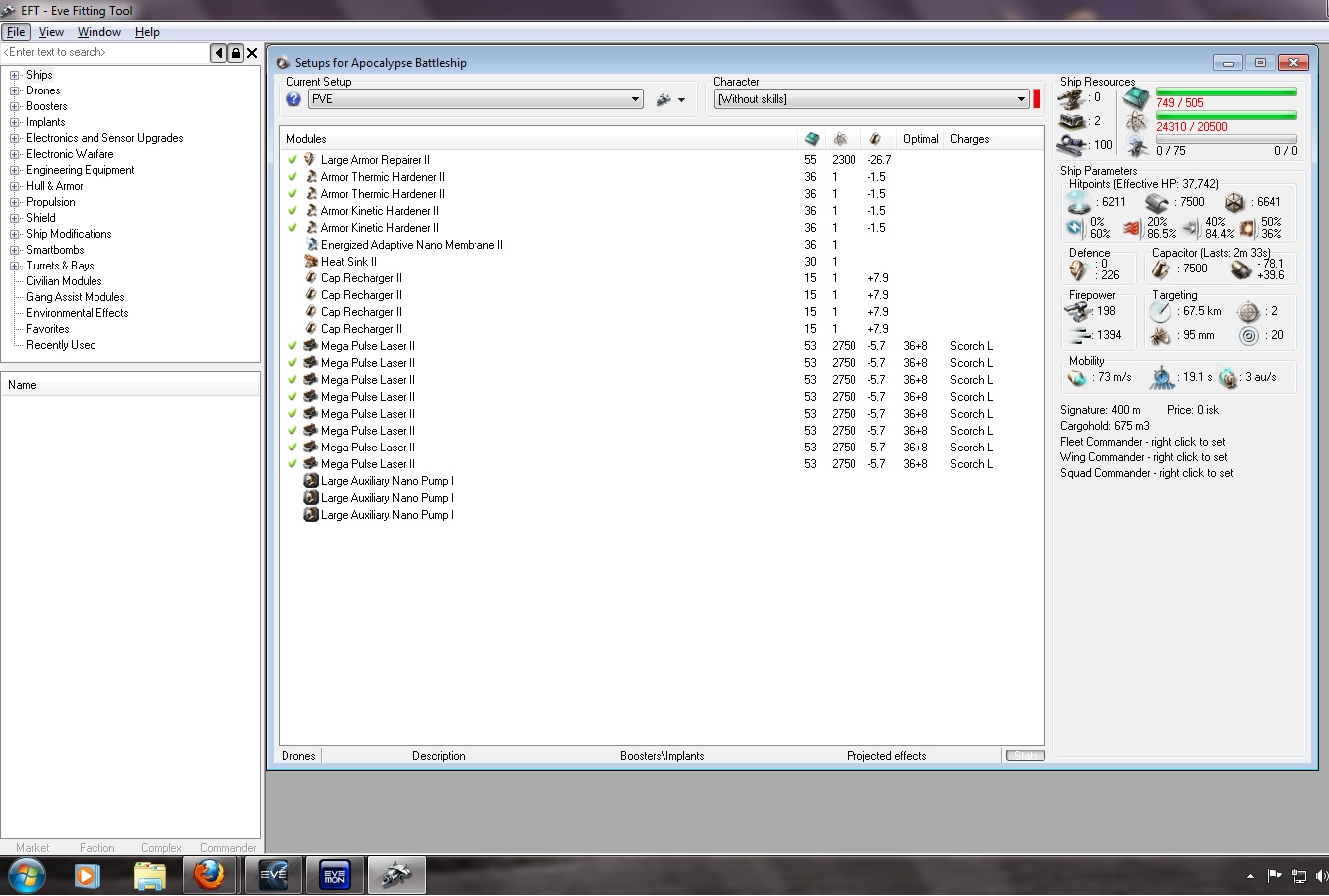Open Windows Explorer from the taskbar
1329x896 pixels.
click(x=149, y=875)
